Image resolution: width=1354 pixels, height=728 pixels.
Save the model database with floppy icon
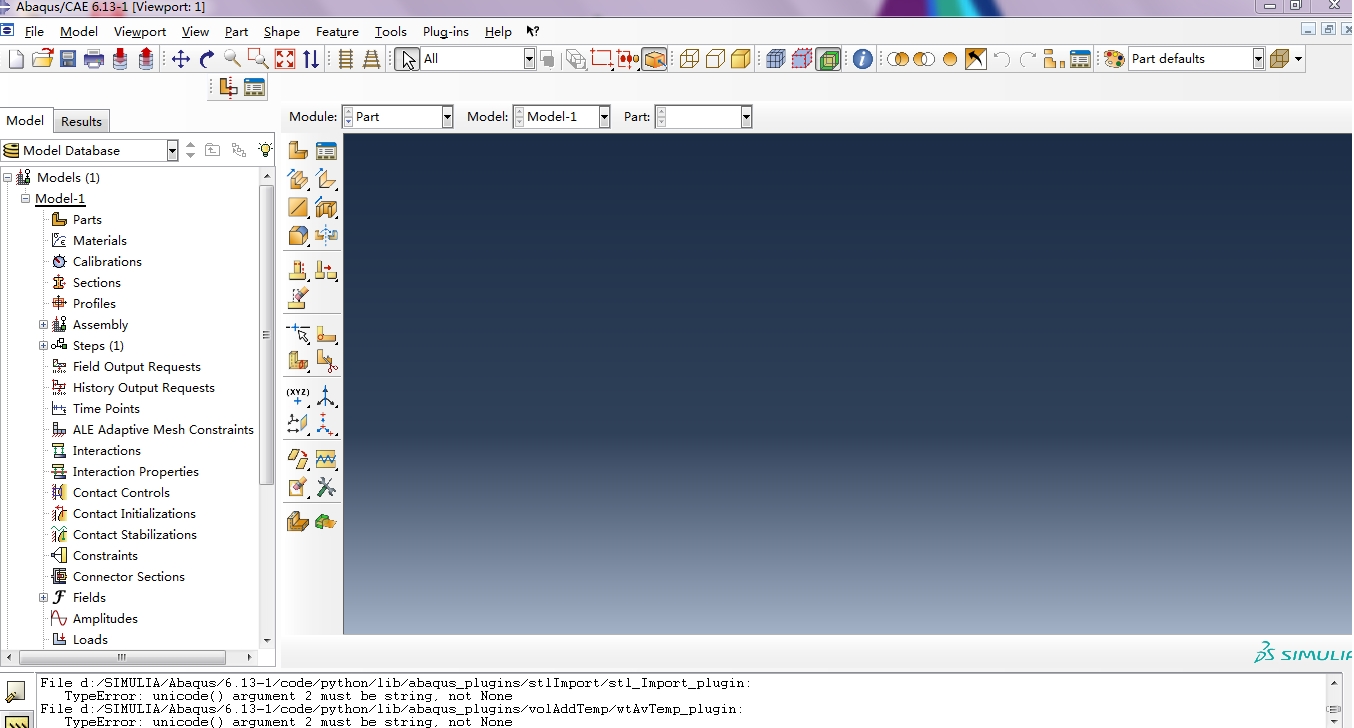[68, 59]
